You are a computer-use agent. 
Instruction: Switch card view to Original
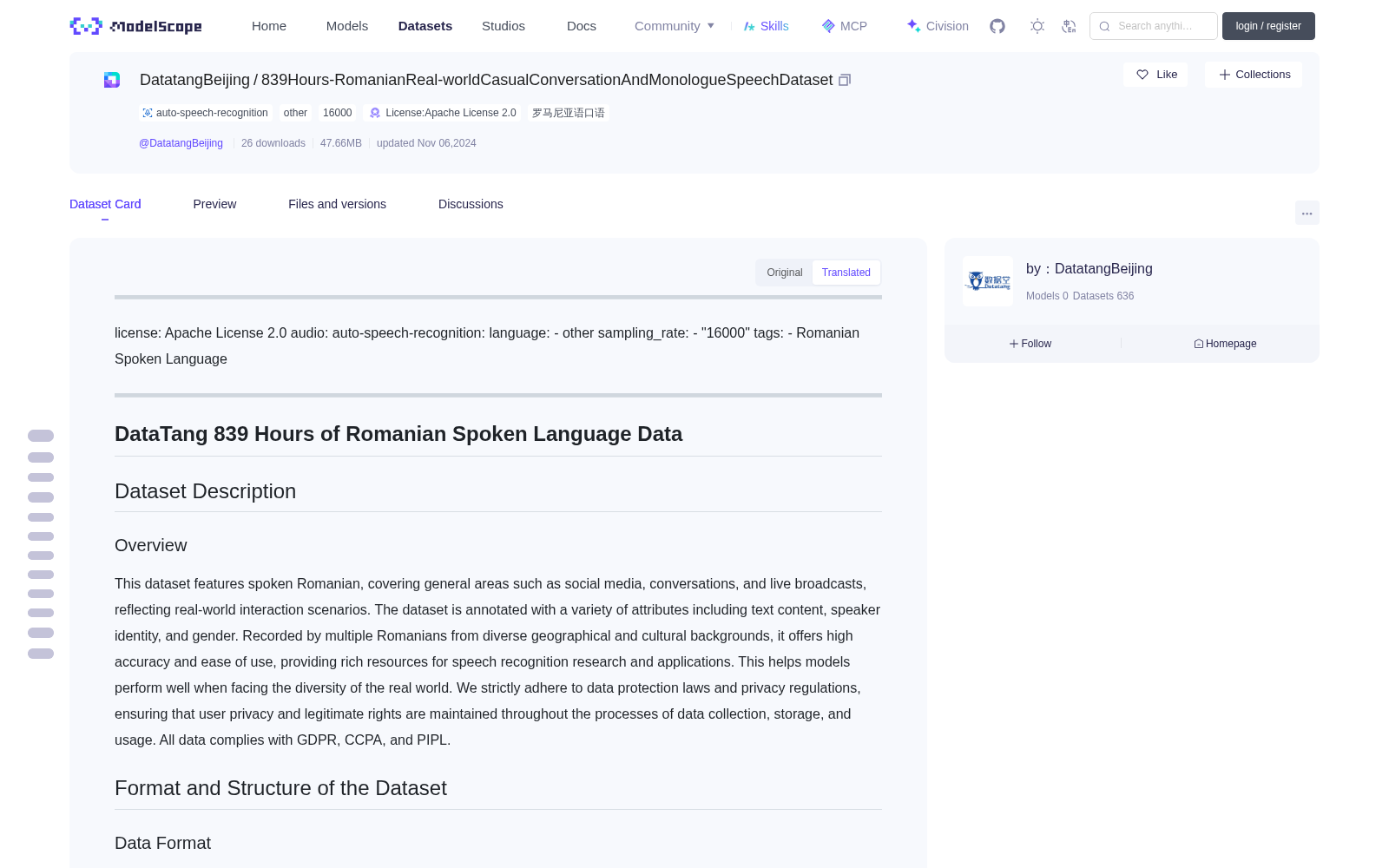784,273
